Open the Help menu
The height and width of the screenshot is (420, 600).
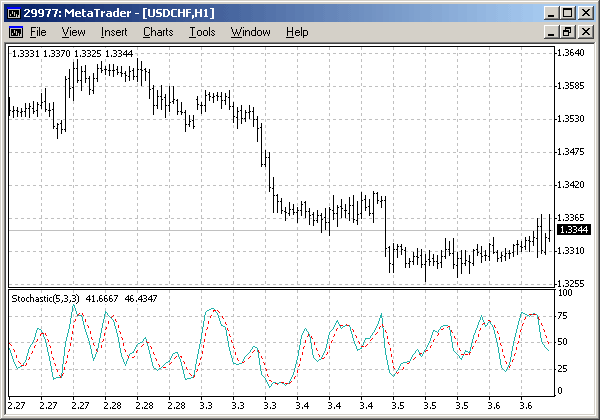coord(297,32)
